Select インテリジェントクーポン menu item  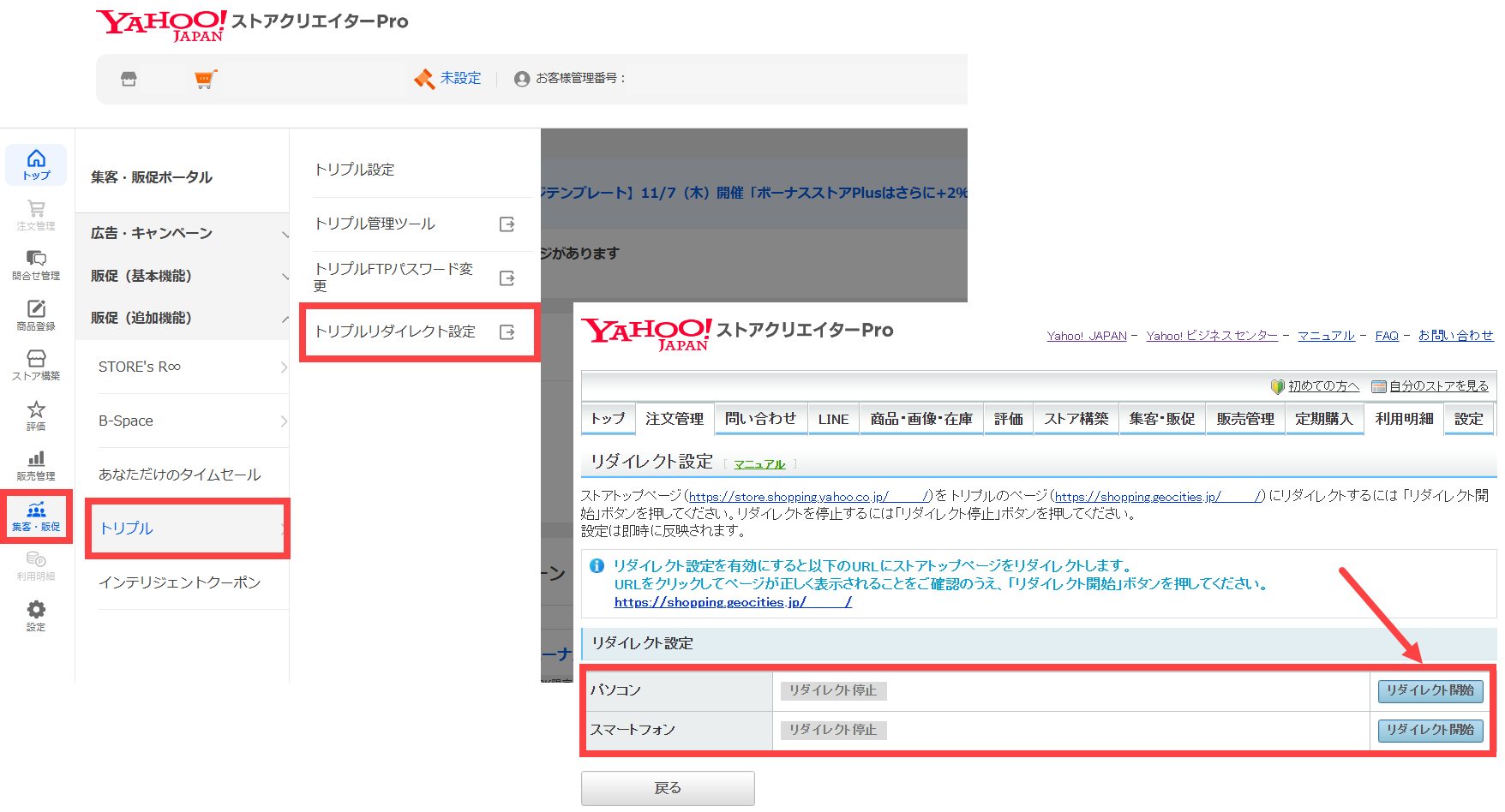(179, 582)
